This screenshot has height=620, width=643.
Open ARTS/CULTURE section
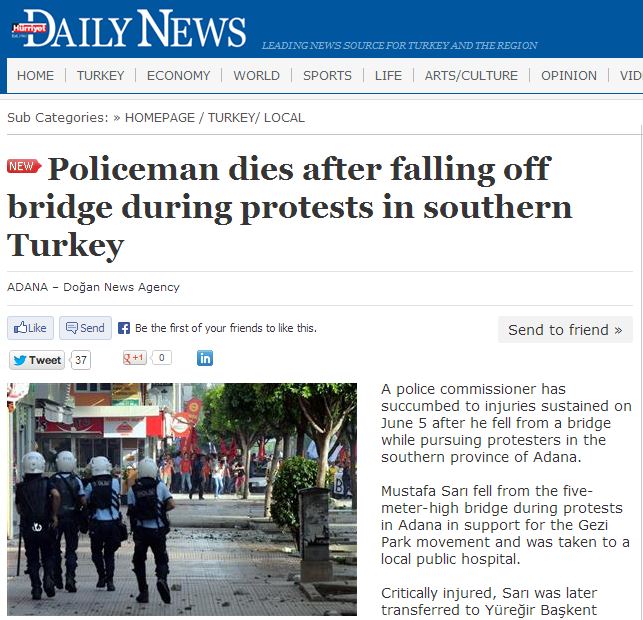click(x=471, y=75)
